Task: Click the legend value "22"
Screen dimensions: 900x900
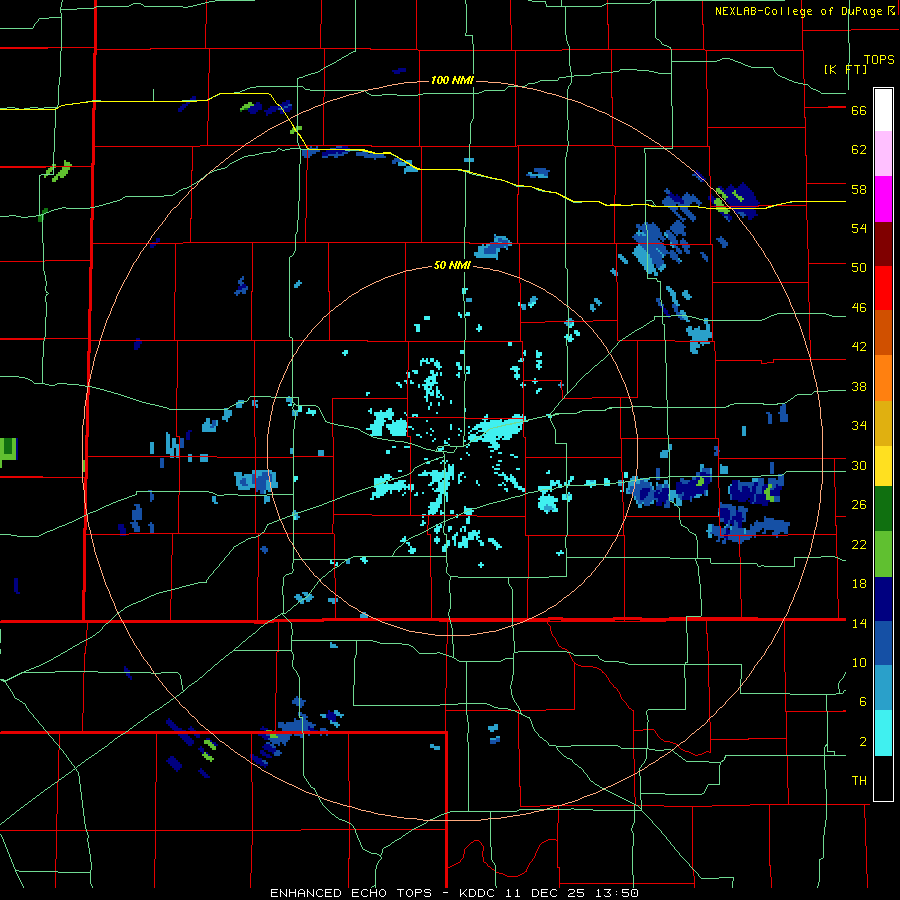Action: click(859, 544)
